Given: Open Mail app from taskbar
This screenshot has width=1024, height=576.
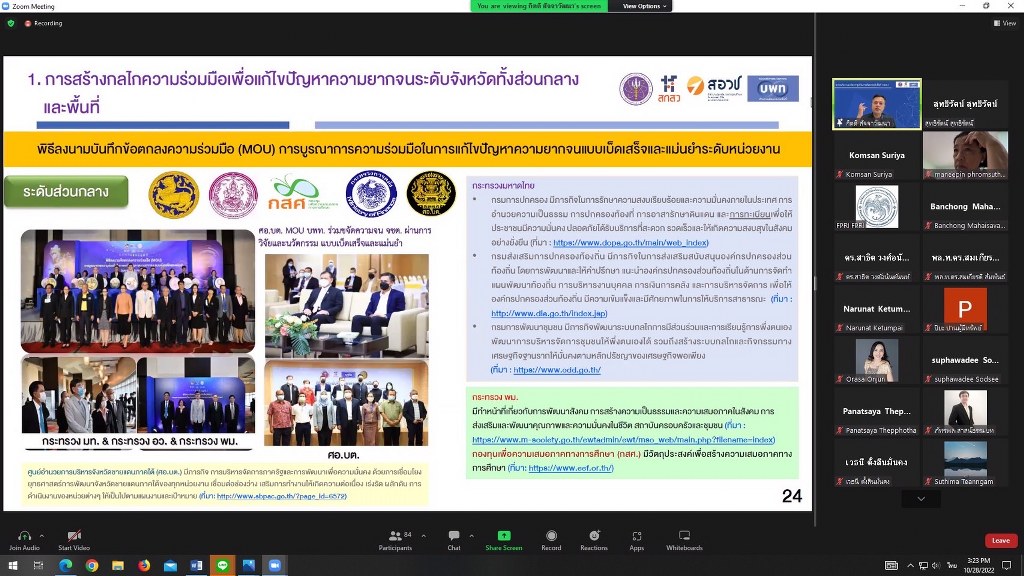Looking at the screenshot, I should pos(170,566).
